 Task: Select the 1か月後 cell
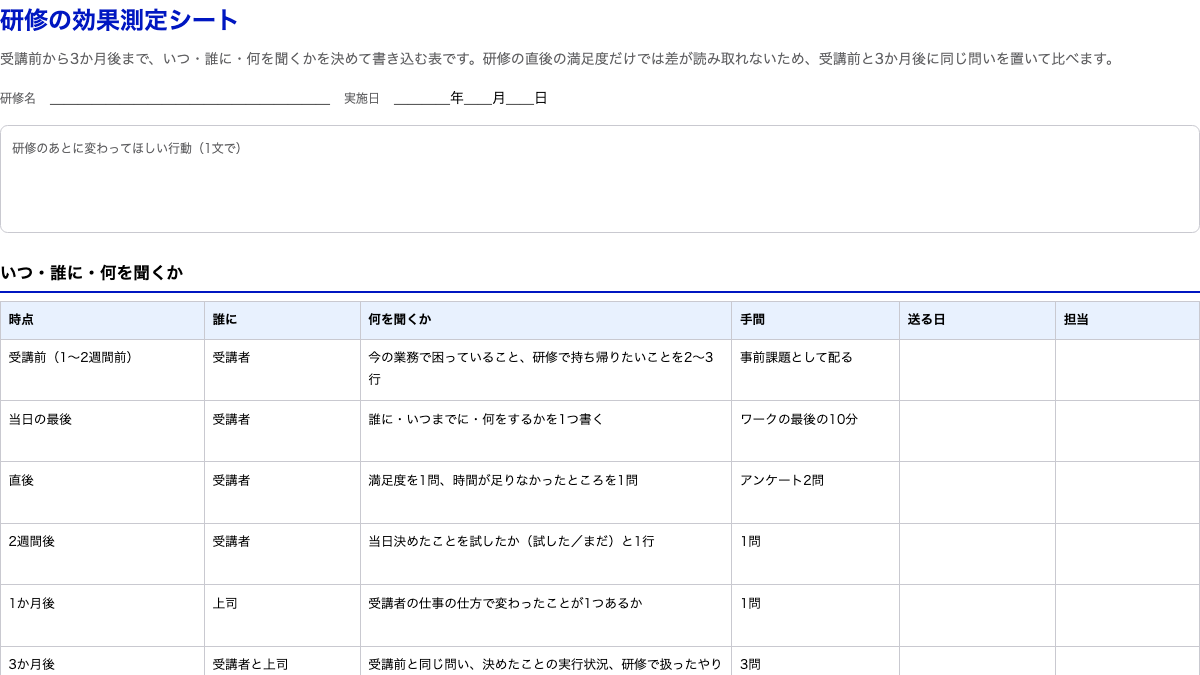click(x=103, y=616)
